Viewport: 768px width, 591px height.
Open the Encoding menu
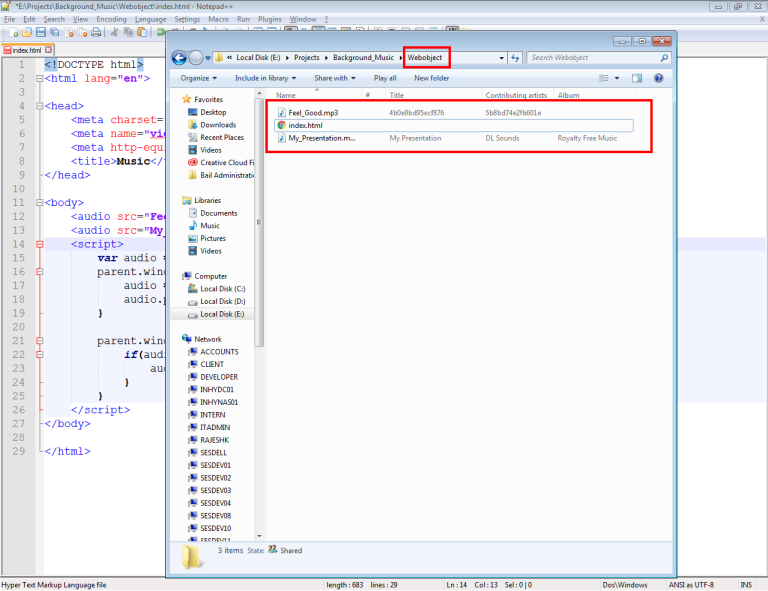pyautogui.click(x=111, y=19)
